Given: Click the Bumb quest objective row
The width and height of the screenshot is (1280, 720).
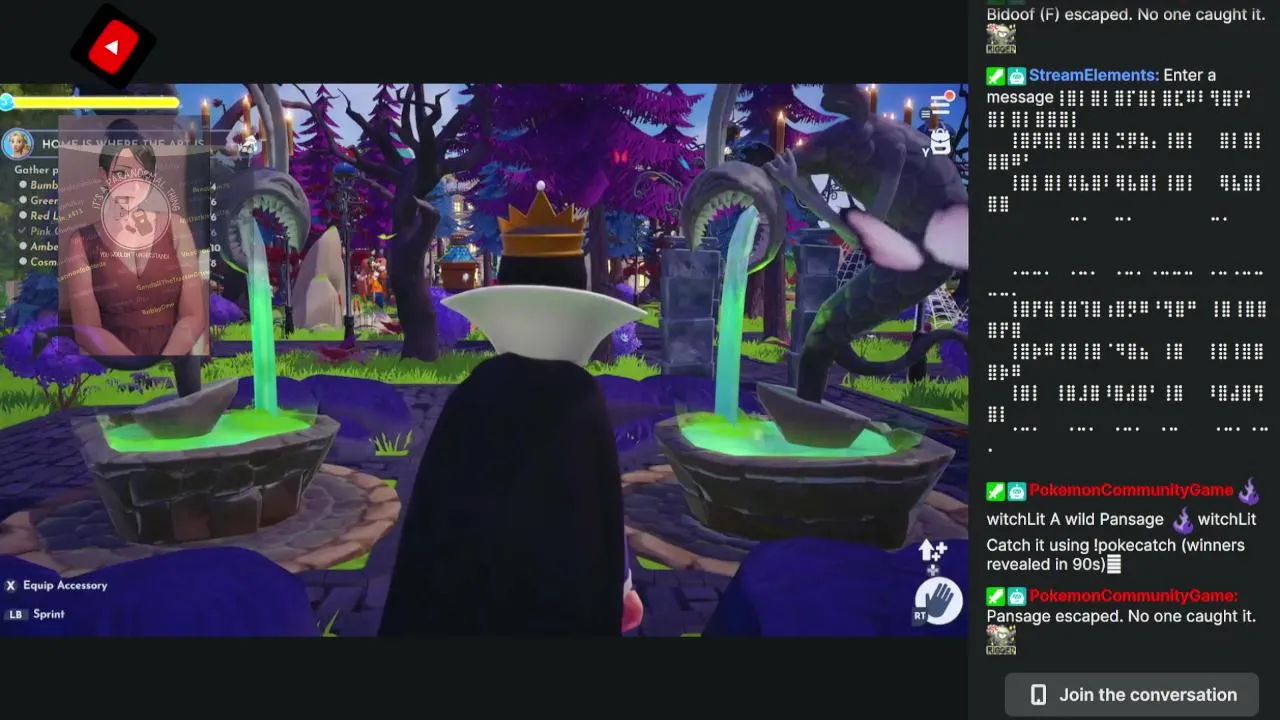Looking at the screenshot, I should 38,185.
